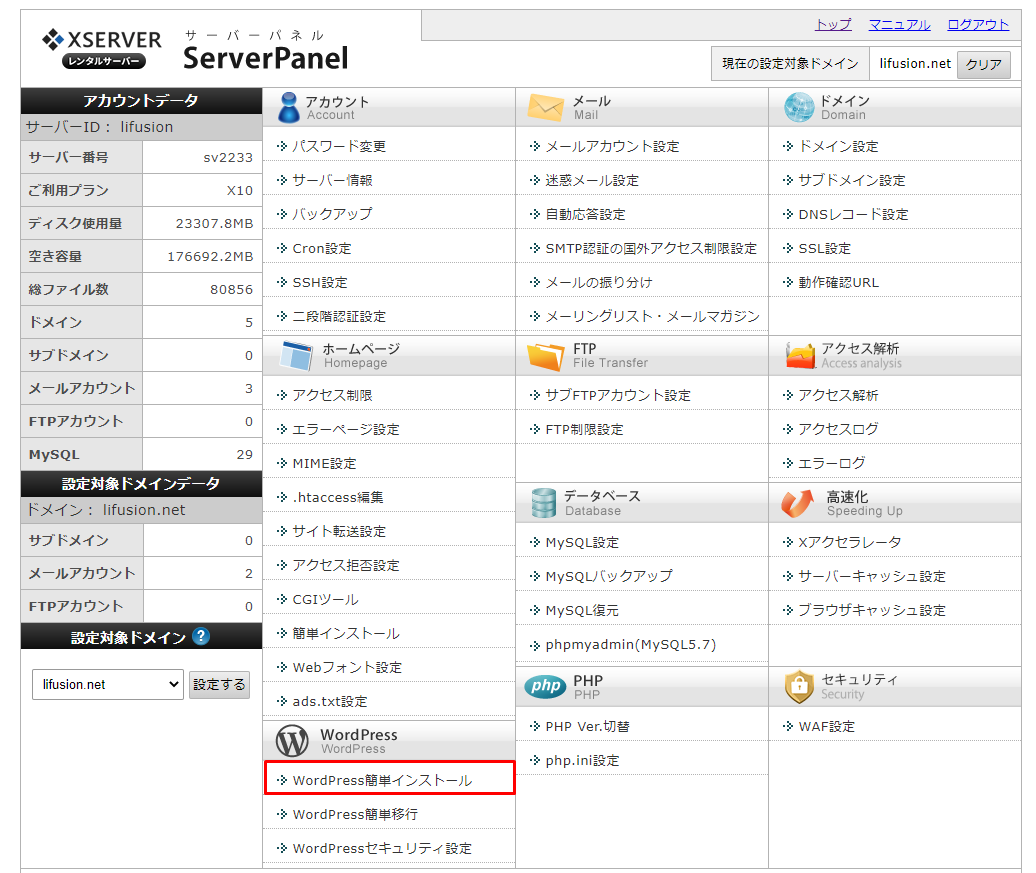Open MySQL設定

tap(582, 543)
